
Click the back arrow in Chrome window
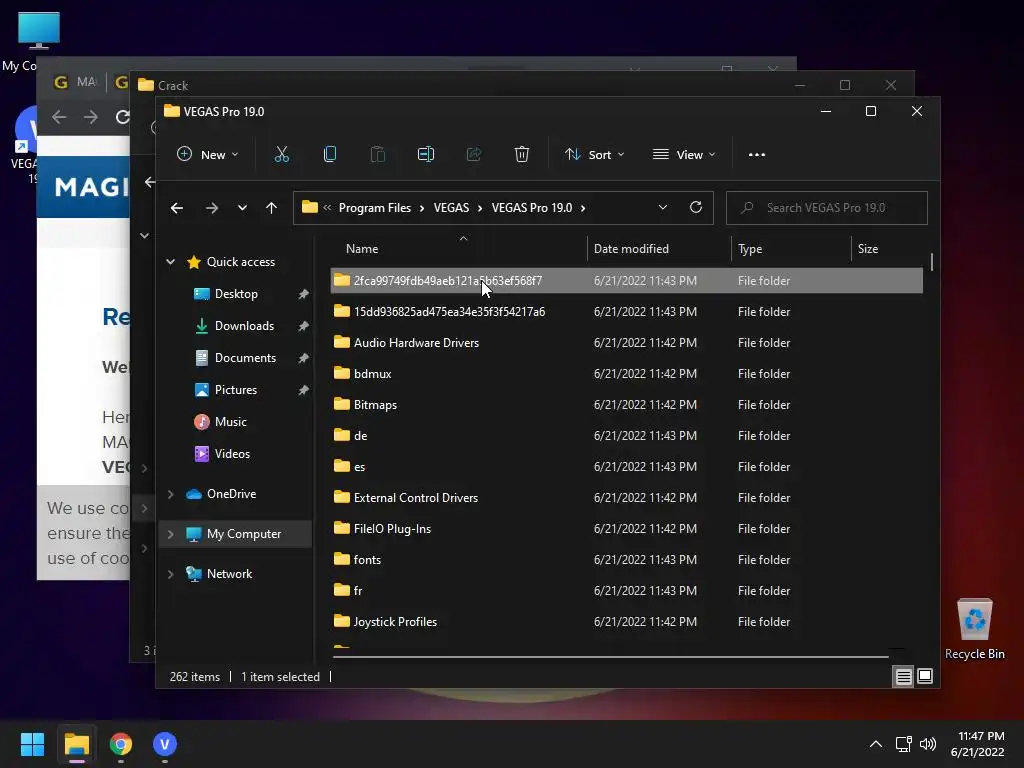point(59,117)
